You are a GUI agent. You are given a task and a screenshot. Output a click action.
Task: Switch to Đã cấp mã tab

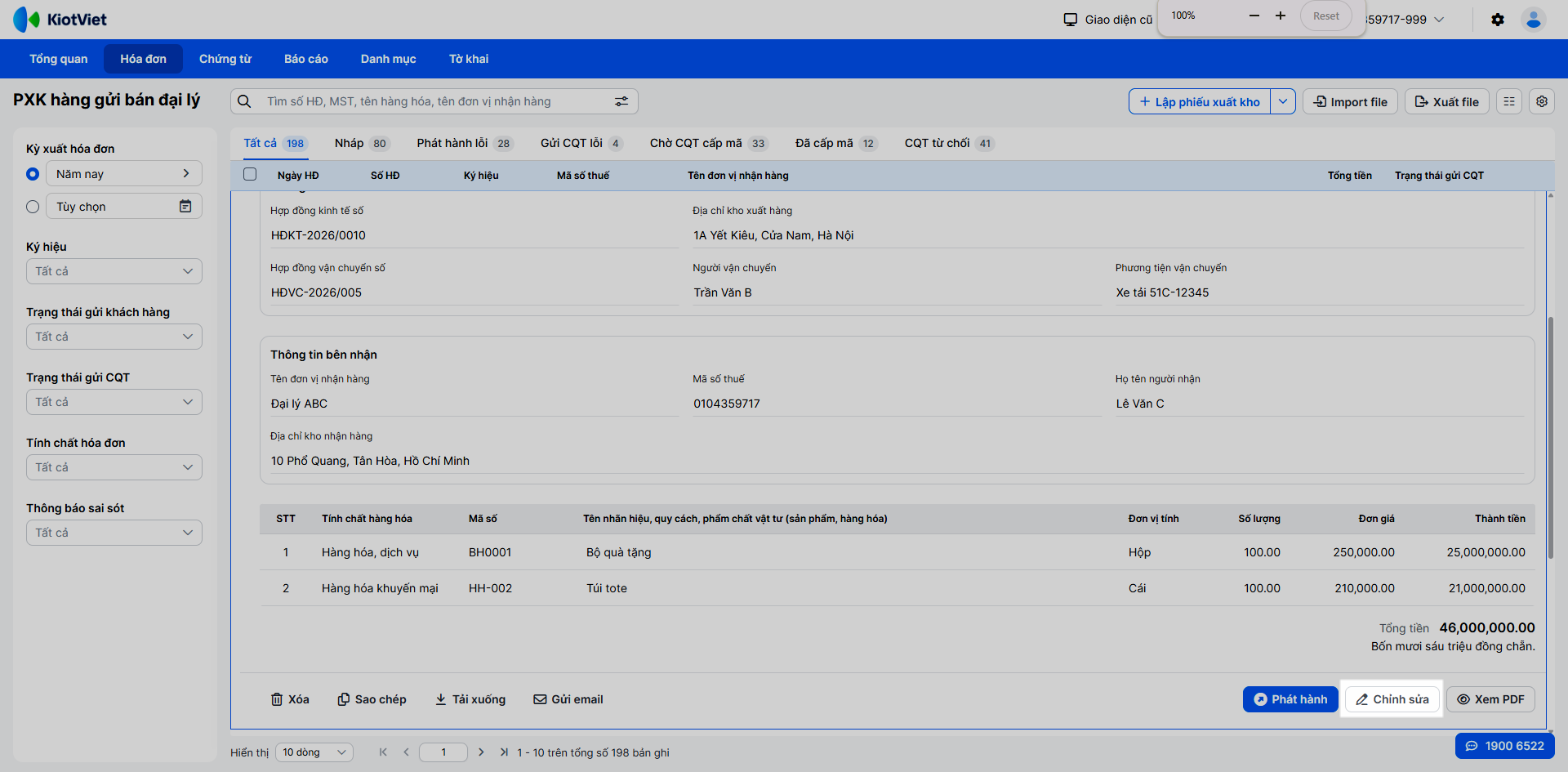point(835,143)
